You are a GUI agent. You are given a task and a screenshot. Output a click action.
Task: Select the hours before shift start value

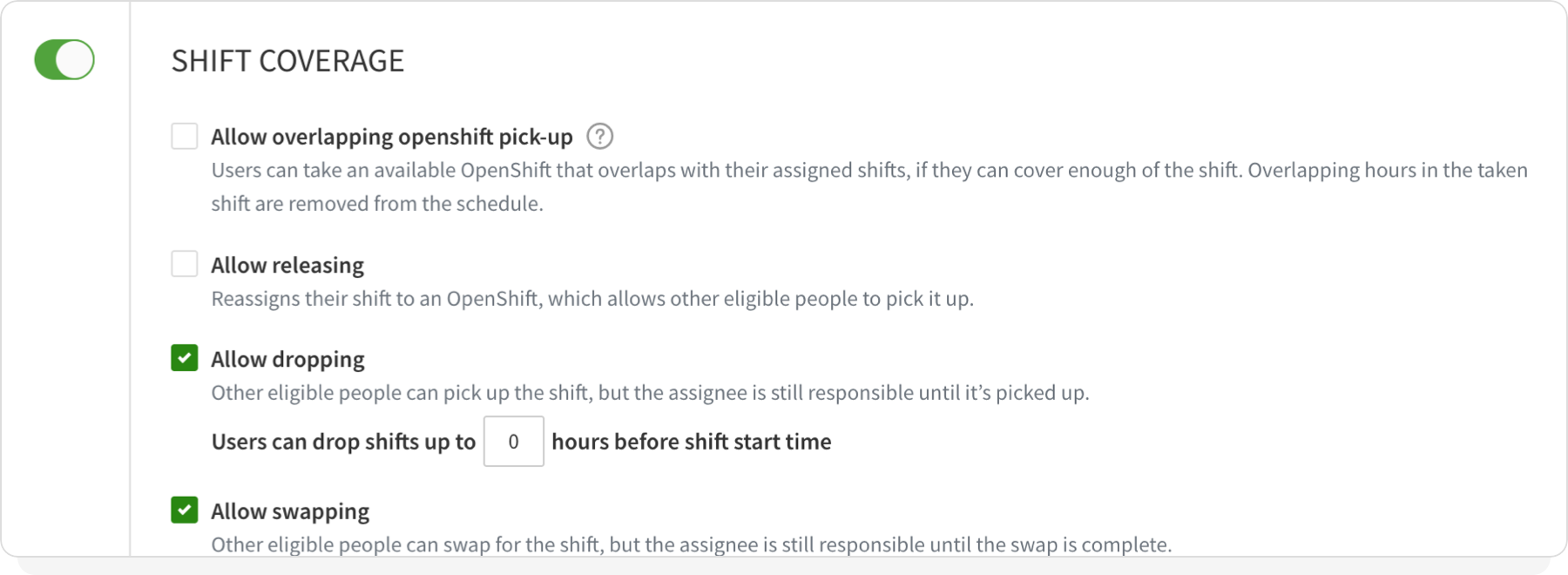click(513, 442)
